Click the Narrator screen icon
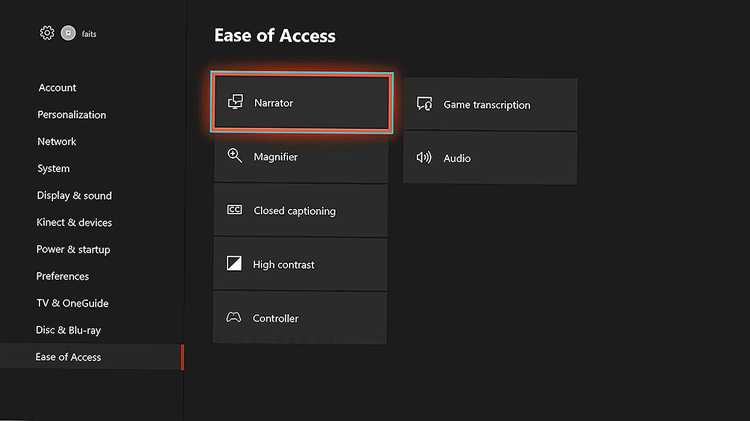The width and height of the screenshot is (750, 421). tap(236, 102)
